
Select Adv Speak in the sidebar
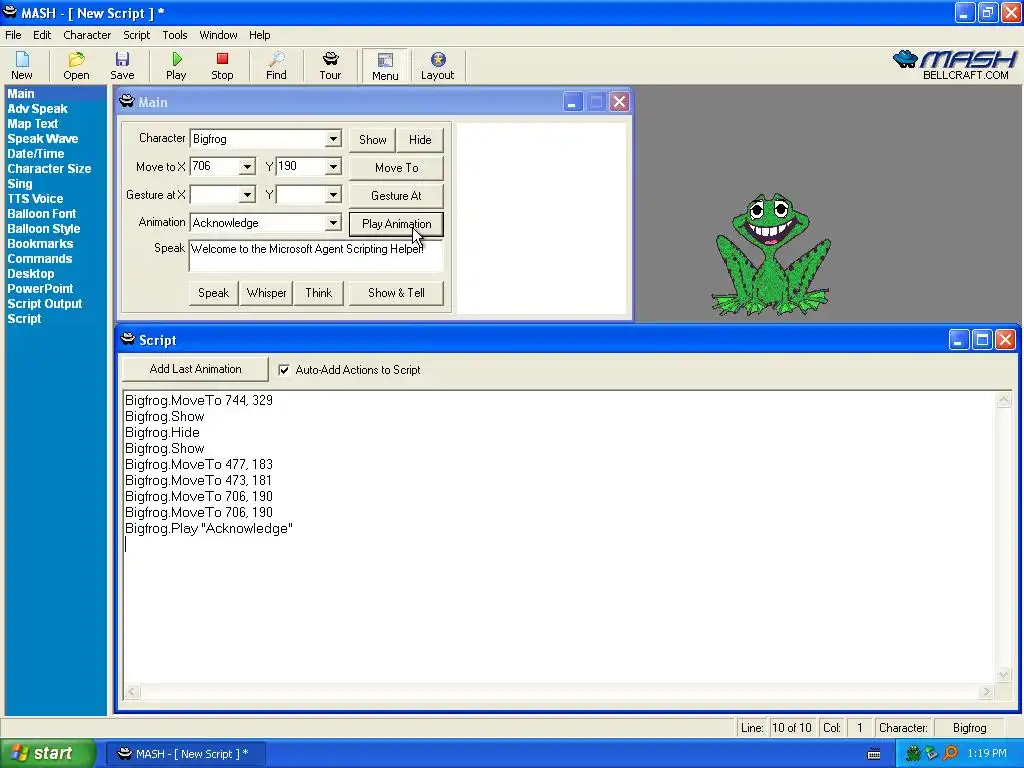tap(37, 109)
